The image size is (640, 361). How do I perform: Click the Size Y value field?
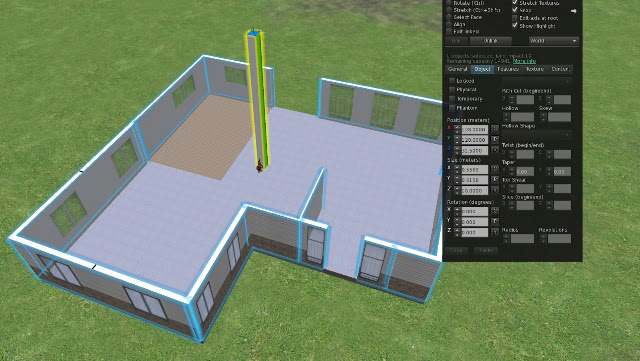[x=474, y=180]
